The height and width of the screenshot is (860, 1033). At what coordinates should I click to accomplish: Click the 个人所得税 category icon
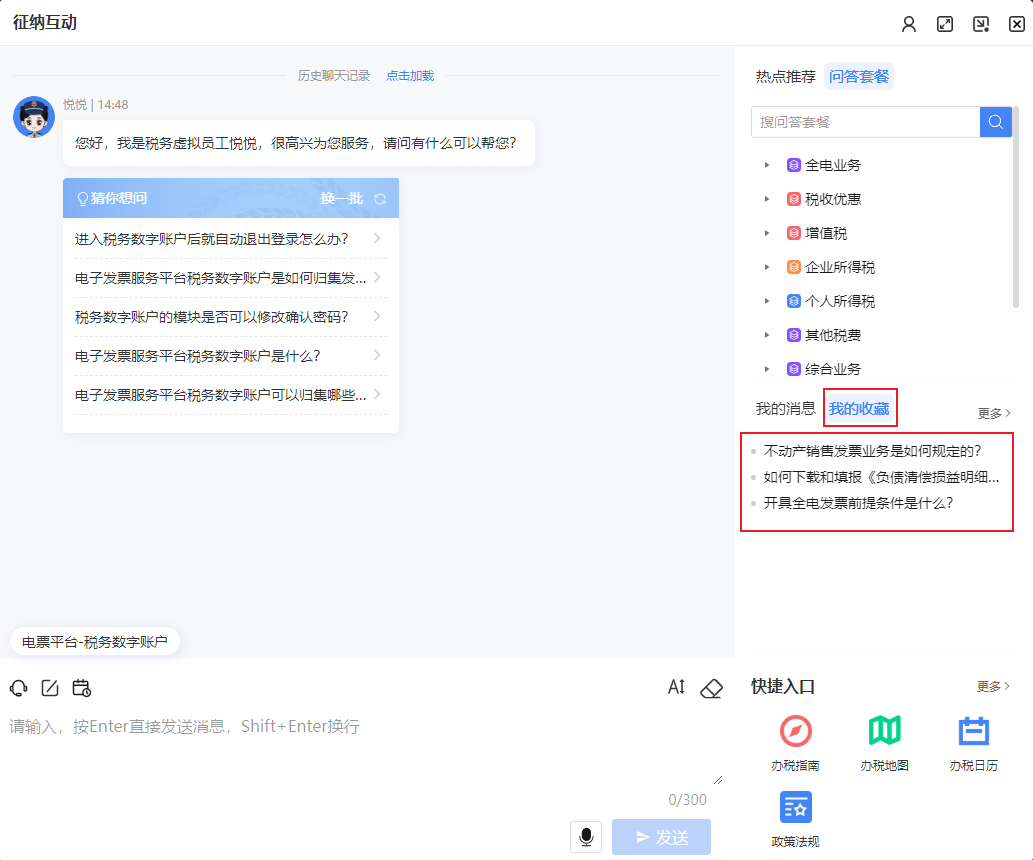pyautogui.click(x=794, y=301)
